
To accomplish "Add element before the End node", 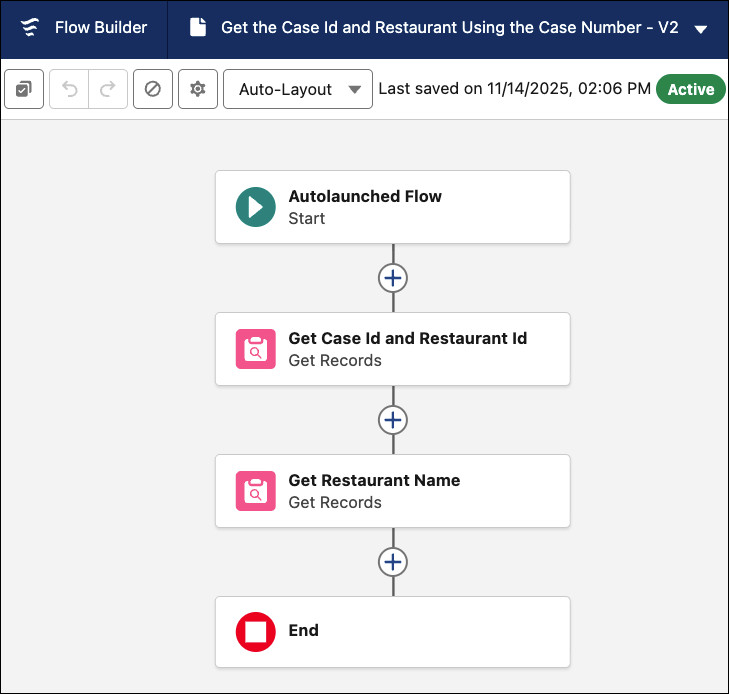I will click(x=393, y=562).
